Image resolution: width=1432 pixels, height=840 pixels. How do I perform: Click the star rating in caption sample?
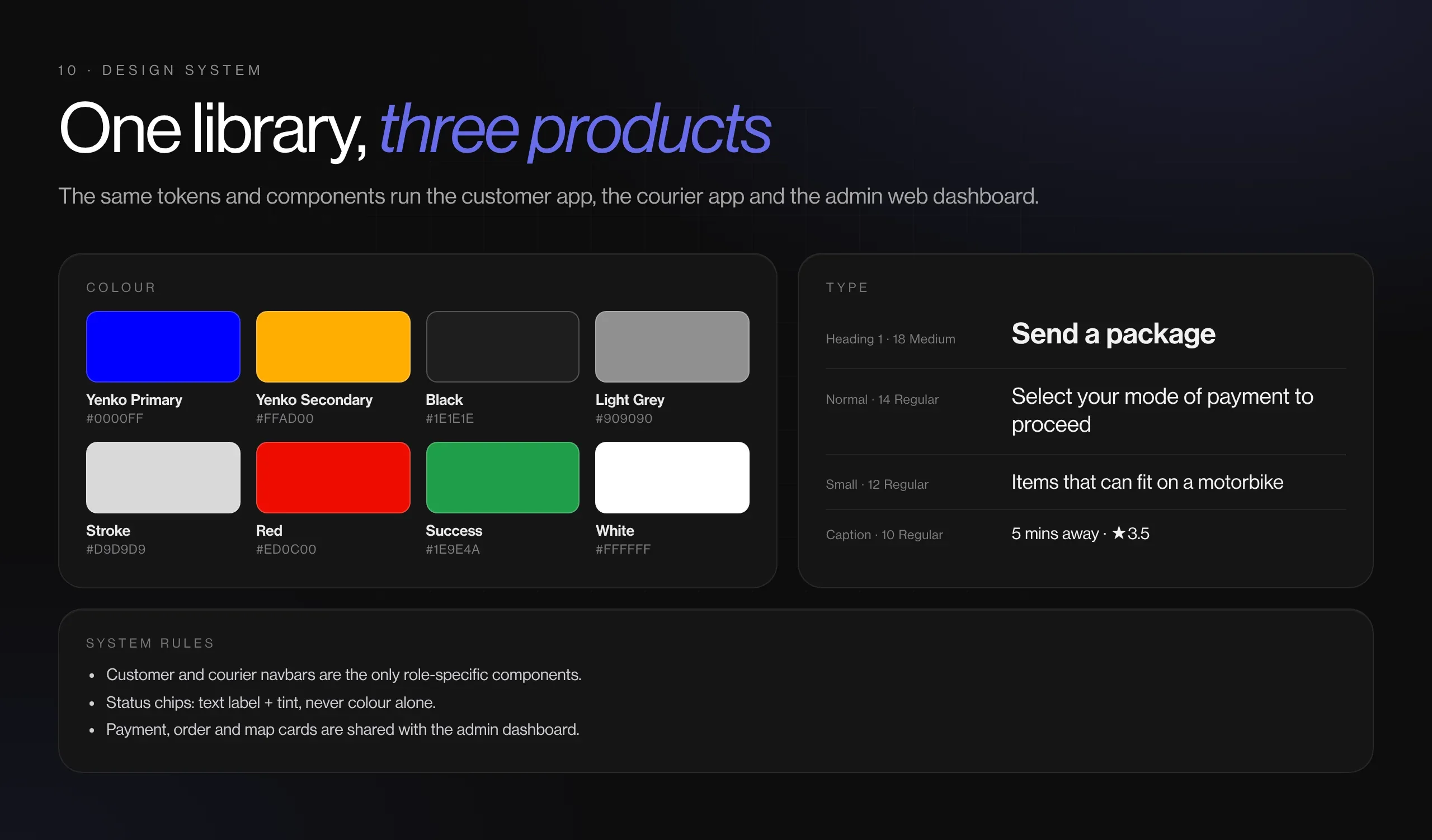pyautogui.click(x=1130, y=534)
